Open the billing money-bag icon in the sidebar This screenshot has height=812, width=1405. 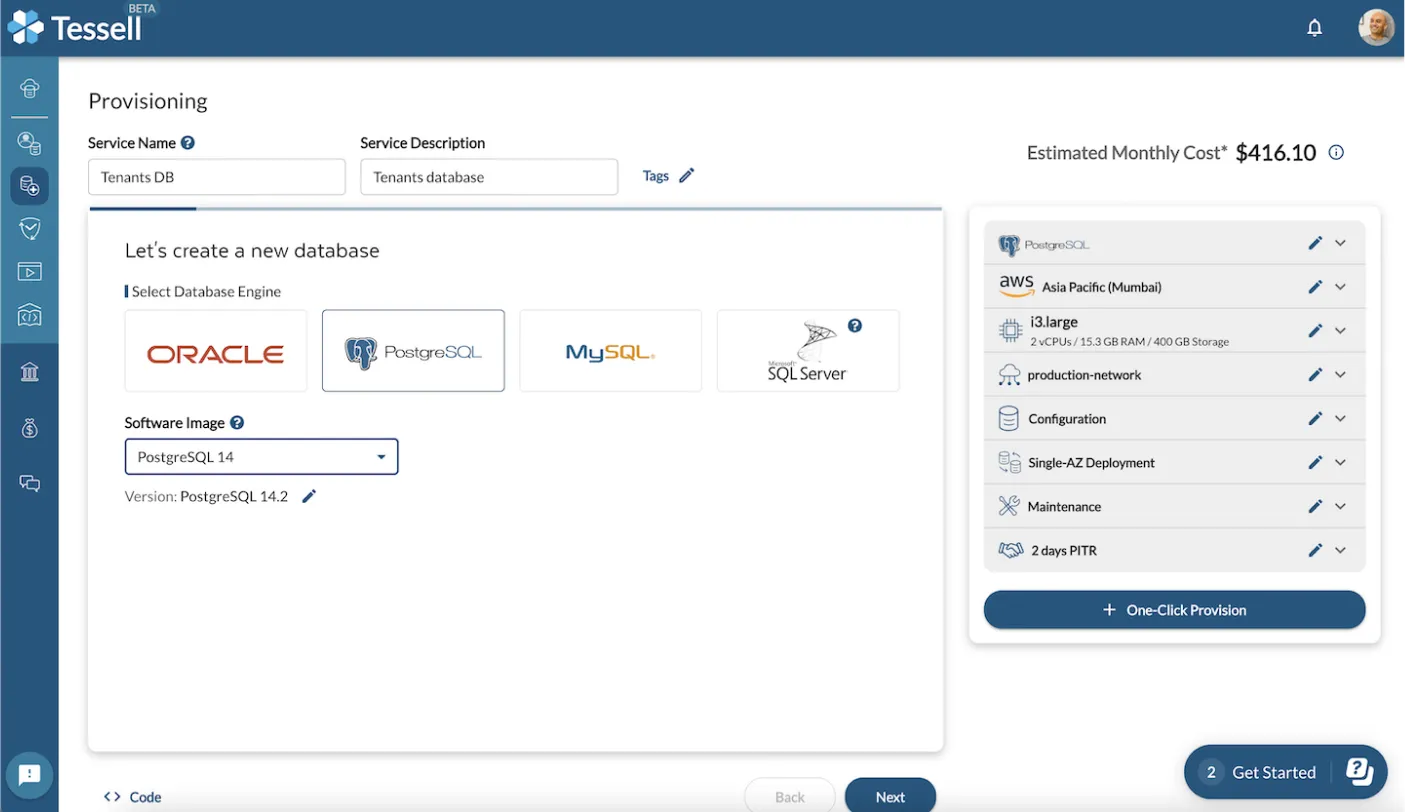(29, 428)
